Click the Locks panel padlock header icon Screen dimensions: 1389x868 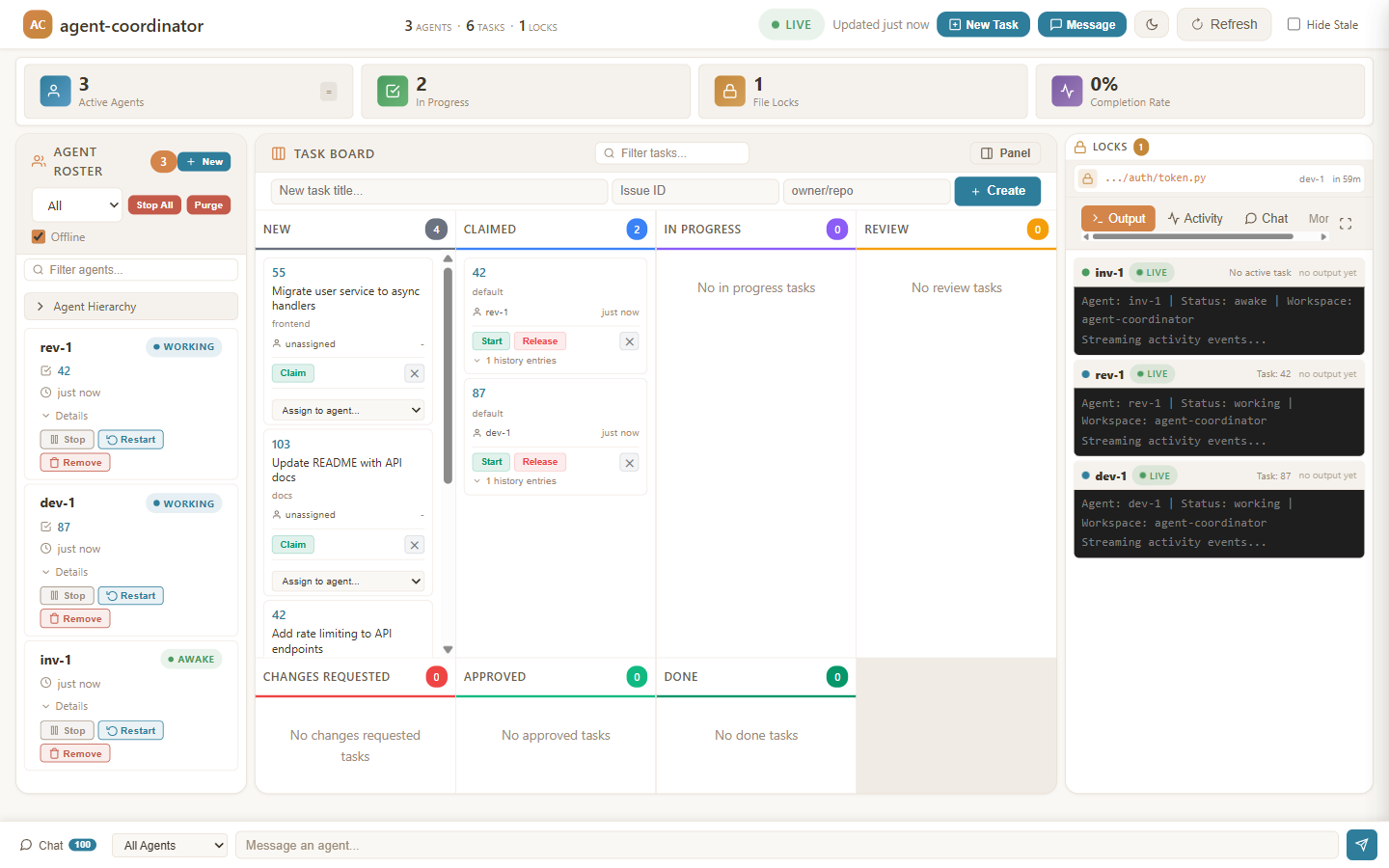click(1080, 147)
